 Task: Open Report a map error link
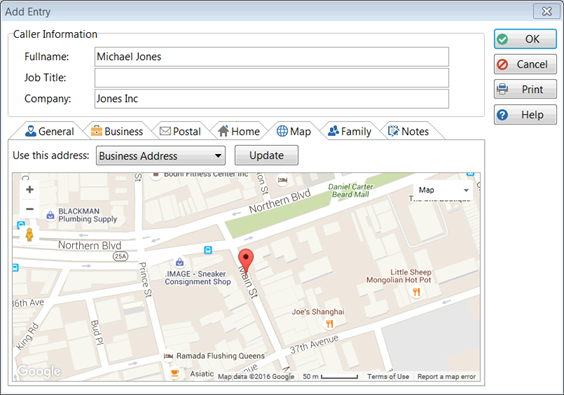446,377
